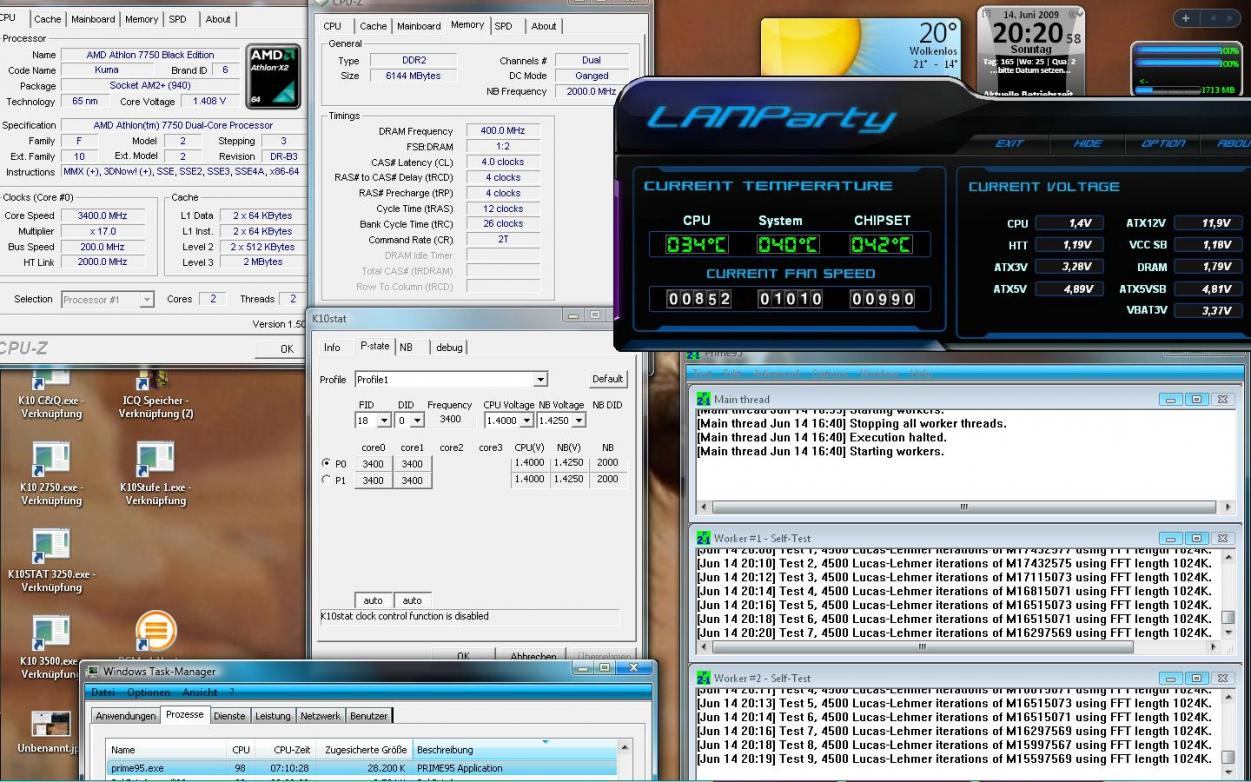Switch to the NB tab in K10stat
This screenshot has height=782, width=1251.
(407, 347)
